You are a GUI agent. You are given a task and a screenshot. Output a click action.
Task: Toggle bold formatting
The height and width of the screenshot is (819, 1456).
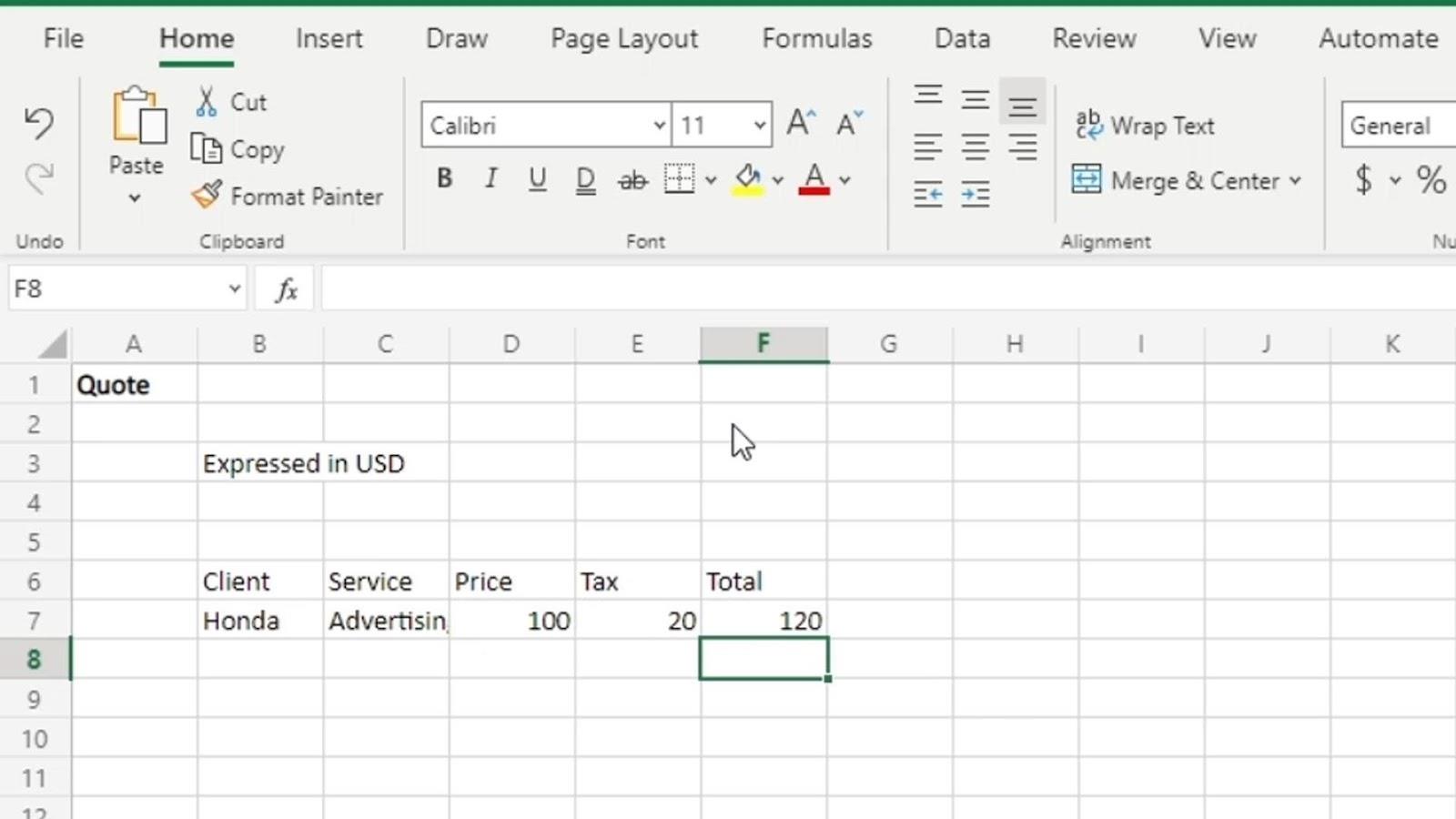tap(444, 178)
